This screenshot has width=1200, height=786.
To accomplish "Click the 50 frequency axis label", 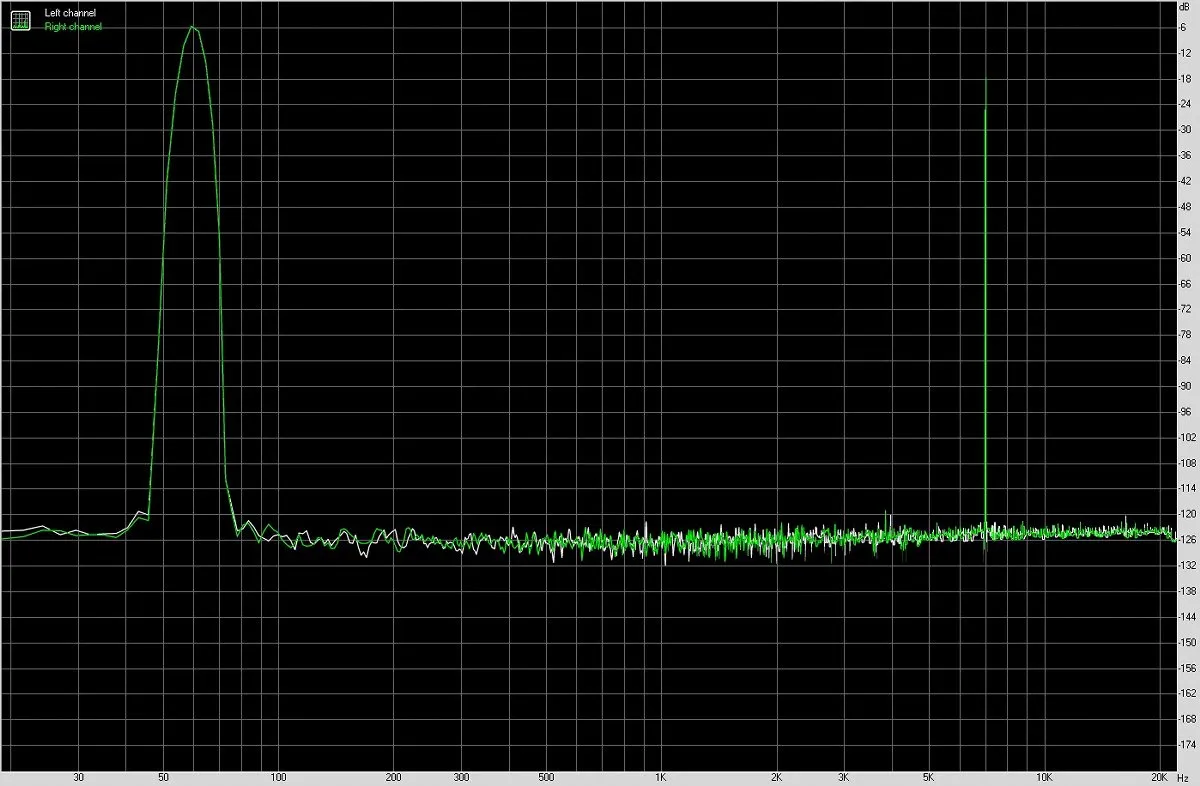I will click(163, 777).
